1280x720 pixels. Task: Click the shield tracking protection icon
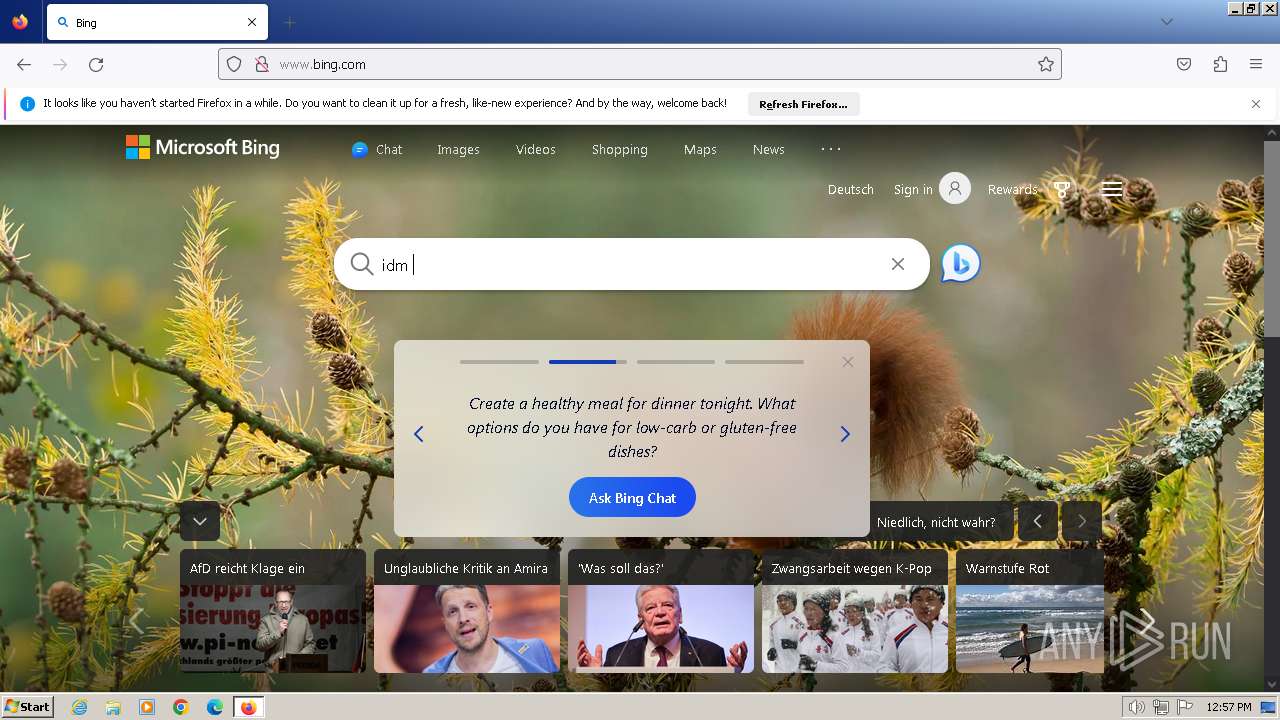tap(234, 64)
